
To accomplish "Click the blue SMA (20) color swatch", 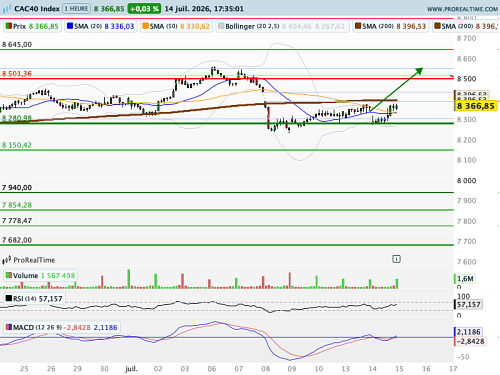I will pyautogui.click(x=70, y=26).
